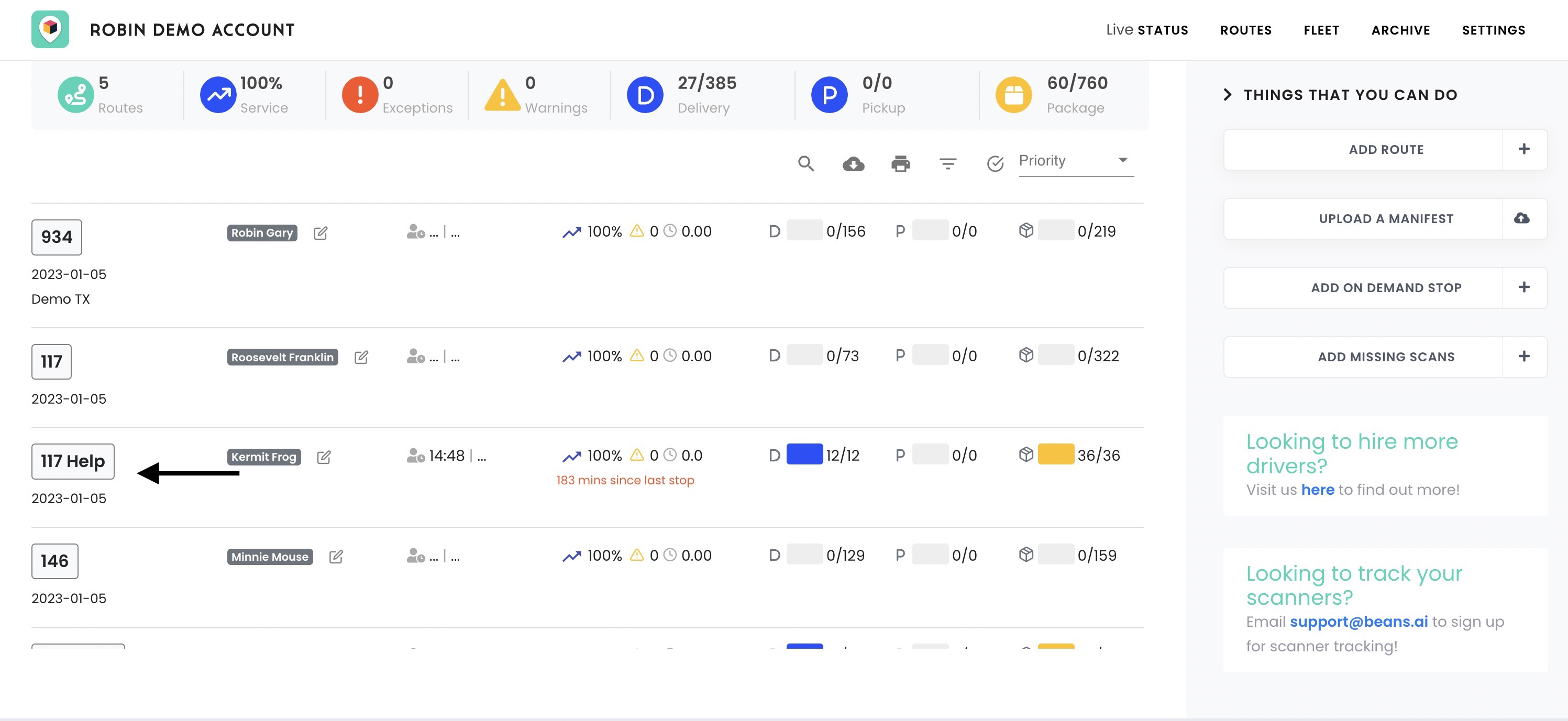Open the Fleet menu
This screenshot has width=1568, height=721.
tap(1321, 30)
